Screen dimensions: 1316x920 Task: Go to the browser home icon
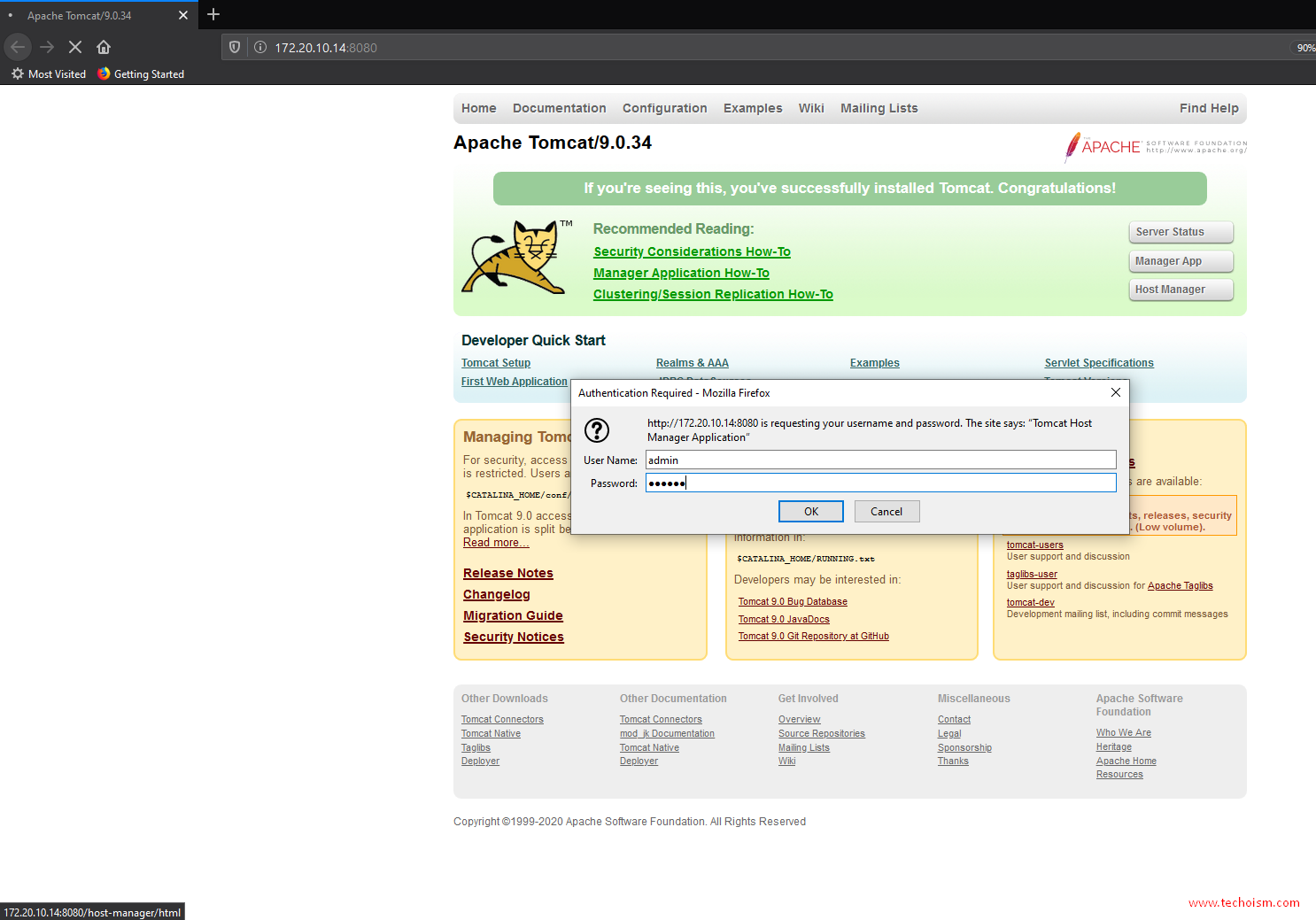[104, 47]
